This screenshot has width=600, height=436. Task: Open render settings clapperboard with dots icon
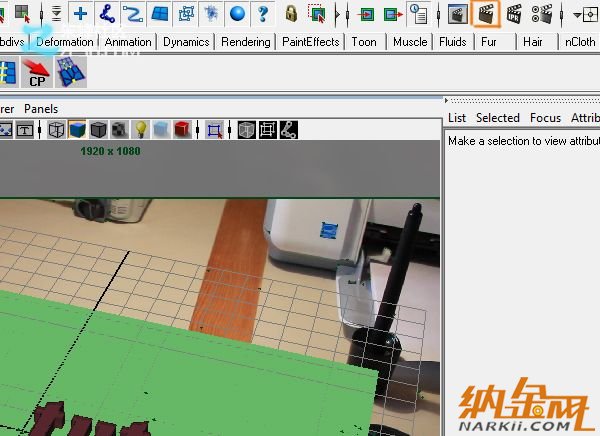(542, 14)
